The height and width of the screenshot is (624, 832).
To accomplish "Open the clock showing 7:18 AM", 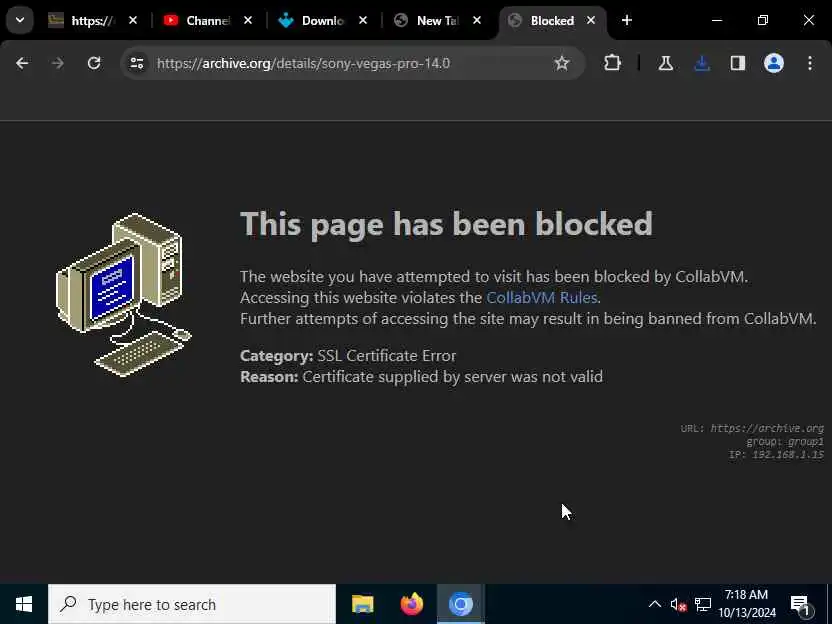I will click(x=747, y=604).
